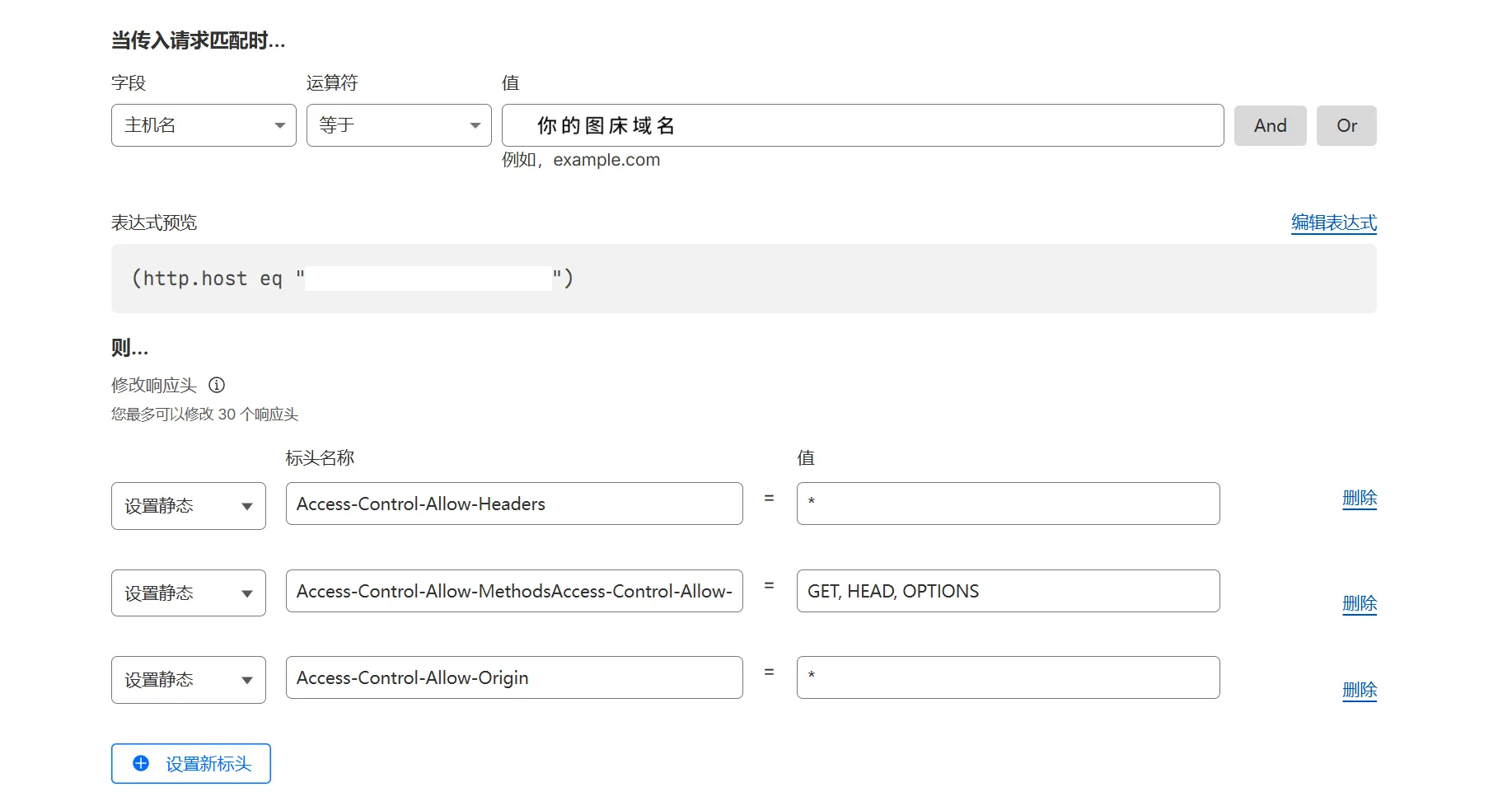Open the 主机名 field dropdown

pos(204,125)
